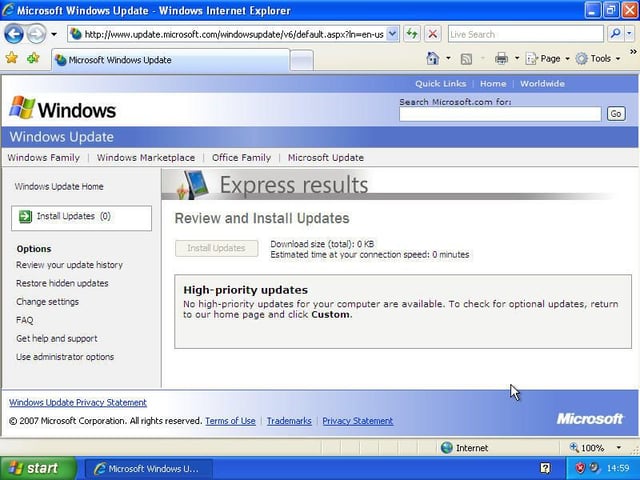Click the RSS feeds toolbar icon
The height and width of the screenshot is (480, 640).
(466, 59)
